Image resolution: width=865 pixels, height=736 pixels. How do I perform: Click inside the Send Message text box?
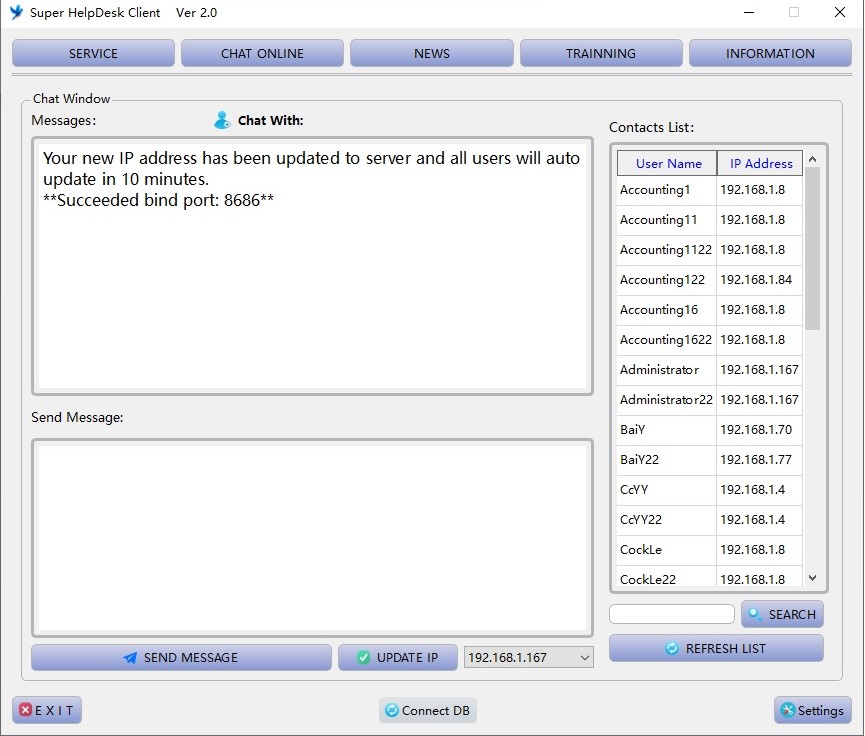311,537
